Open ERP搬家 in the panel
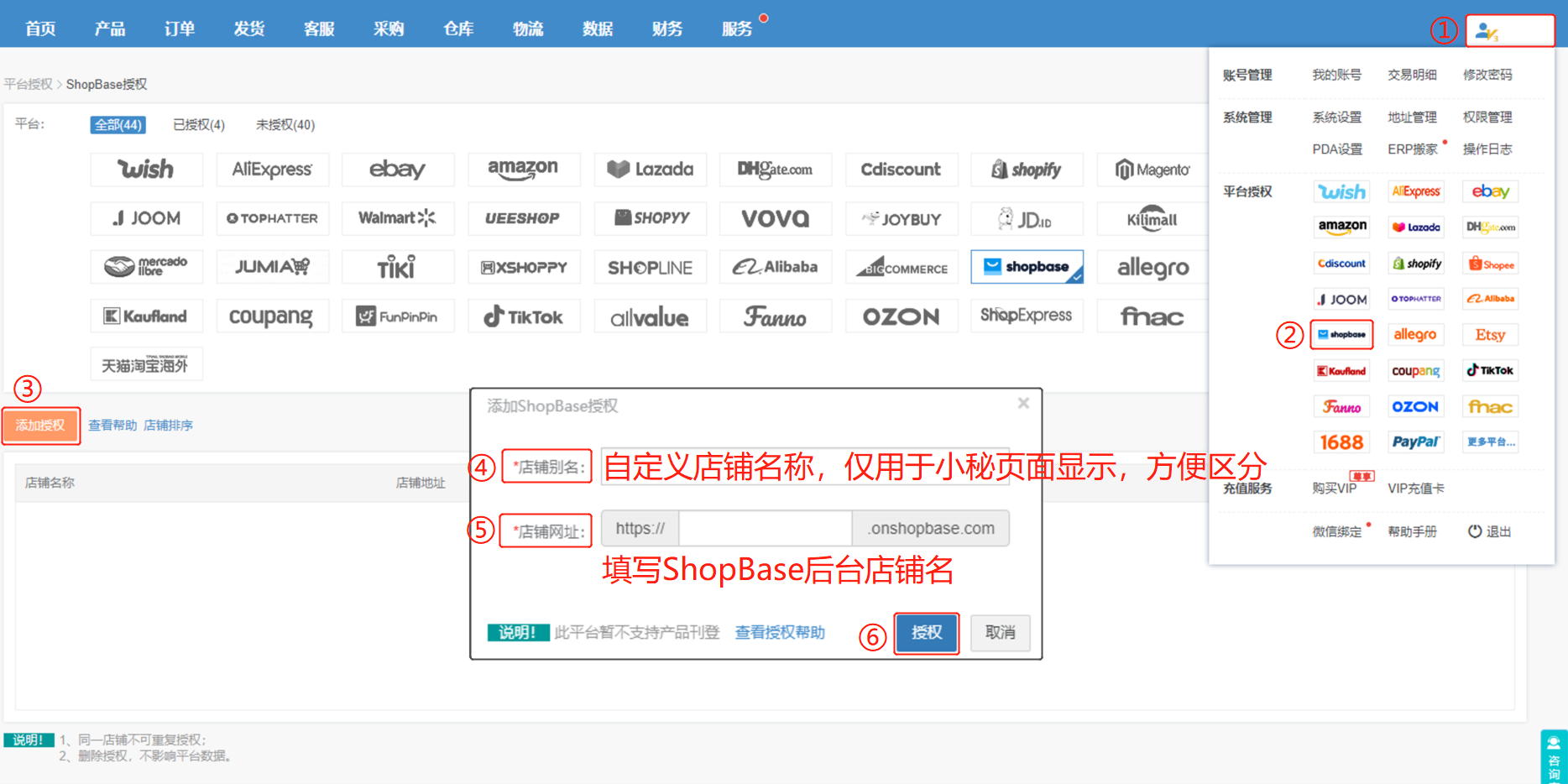 point(1413,149)
